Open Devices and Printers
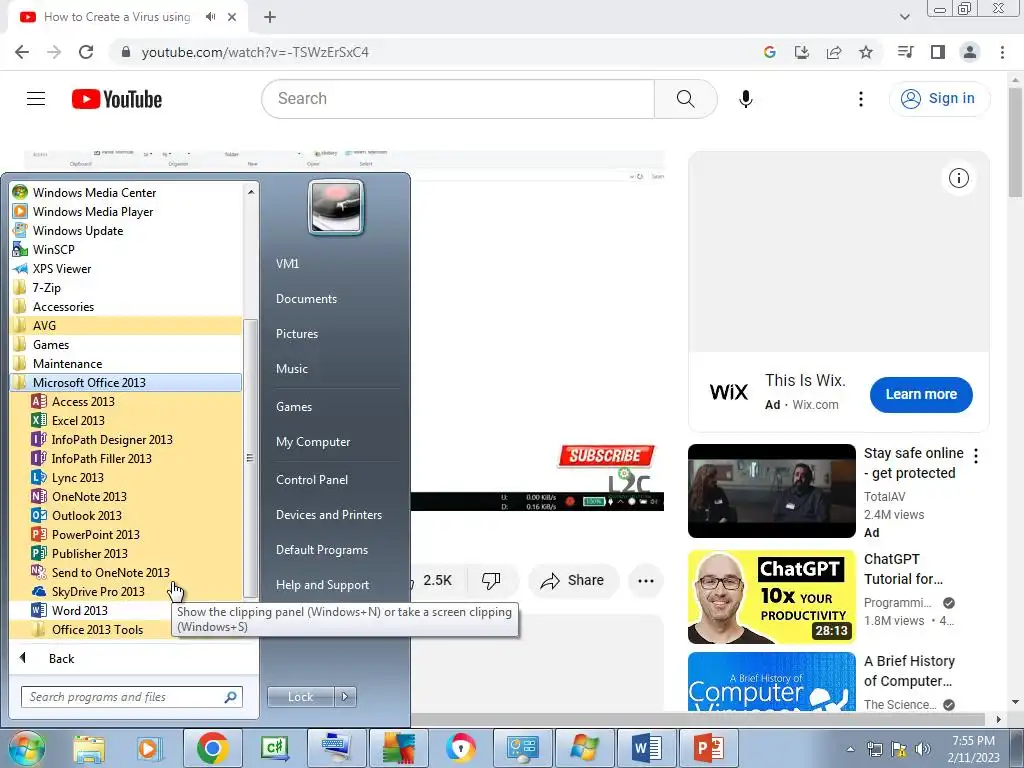Viewport: 1024px width, 768px height. pyautogui.click(x=329, y=515)
